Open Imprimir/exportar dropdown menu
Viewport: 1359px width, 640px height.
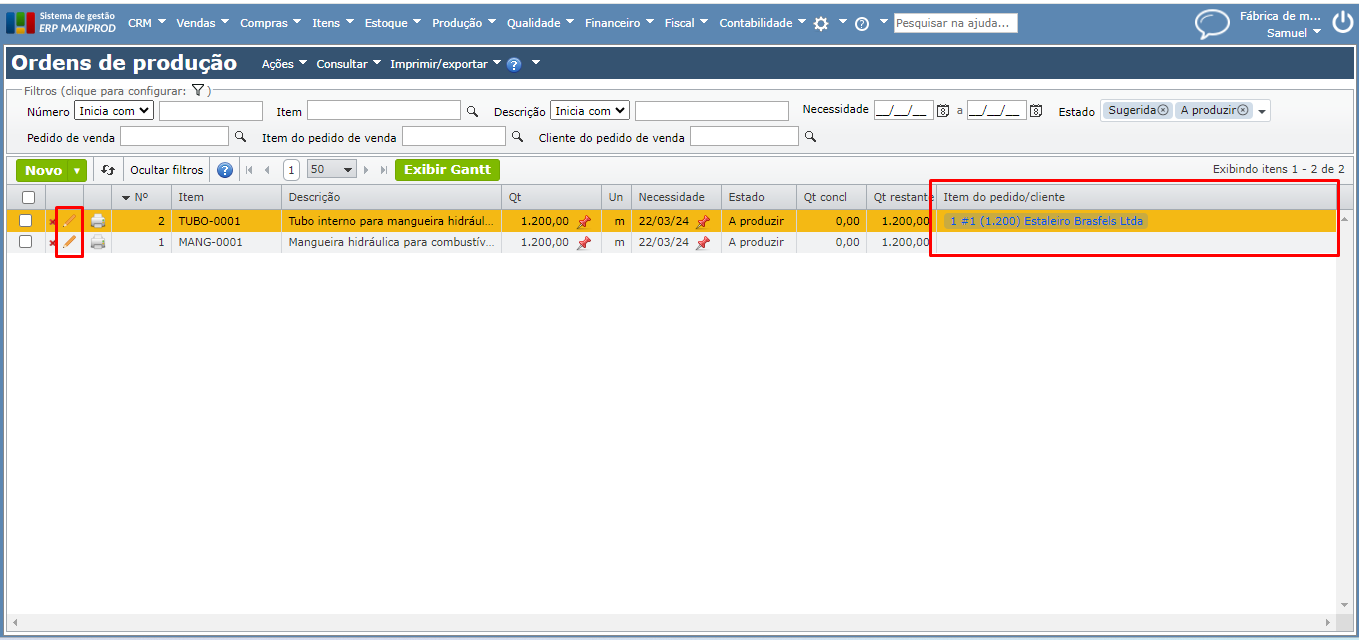tap(446, 64)
